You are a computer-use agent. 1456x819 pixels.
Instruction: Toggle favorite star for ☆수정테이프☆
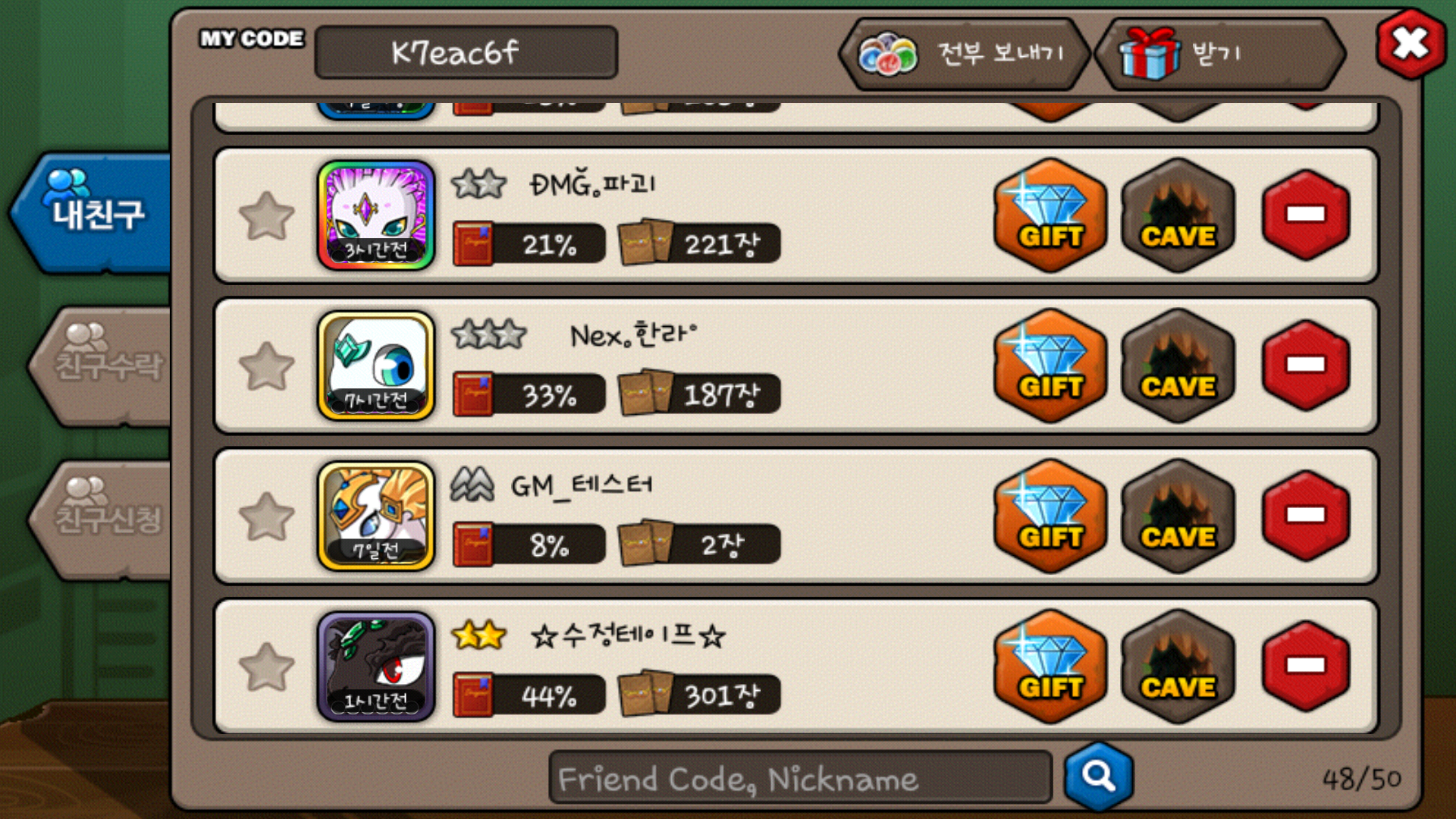pos(266,667)
